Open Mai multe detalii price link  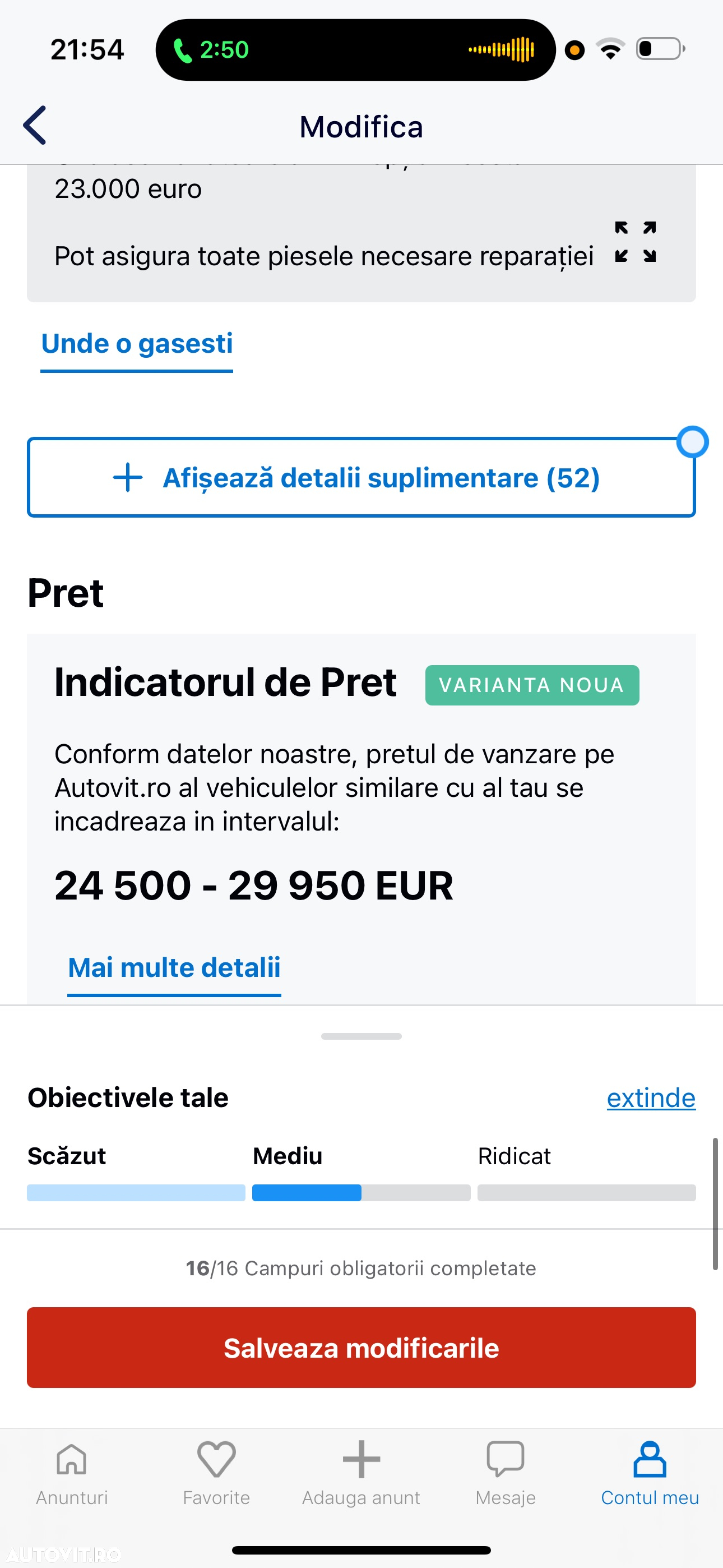pos(174,968)
